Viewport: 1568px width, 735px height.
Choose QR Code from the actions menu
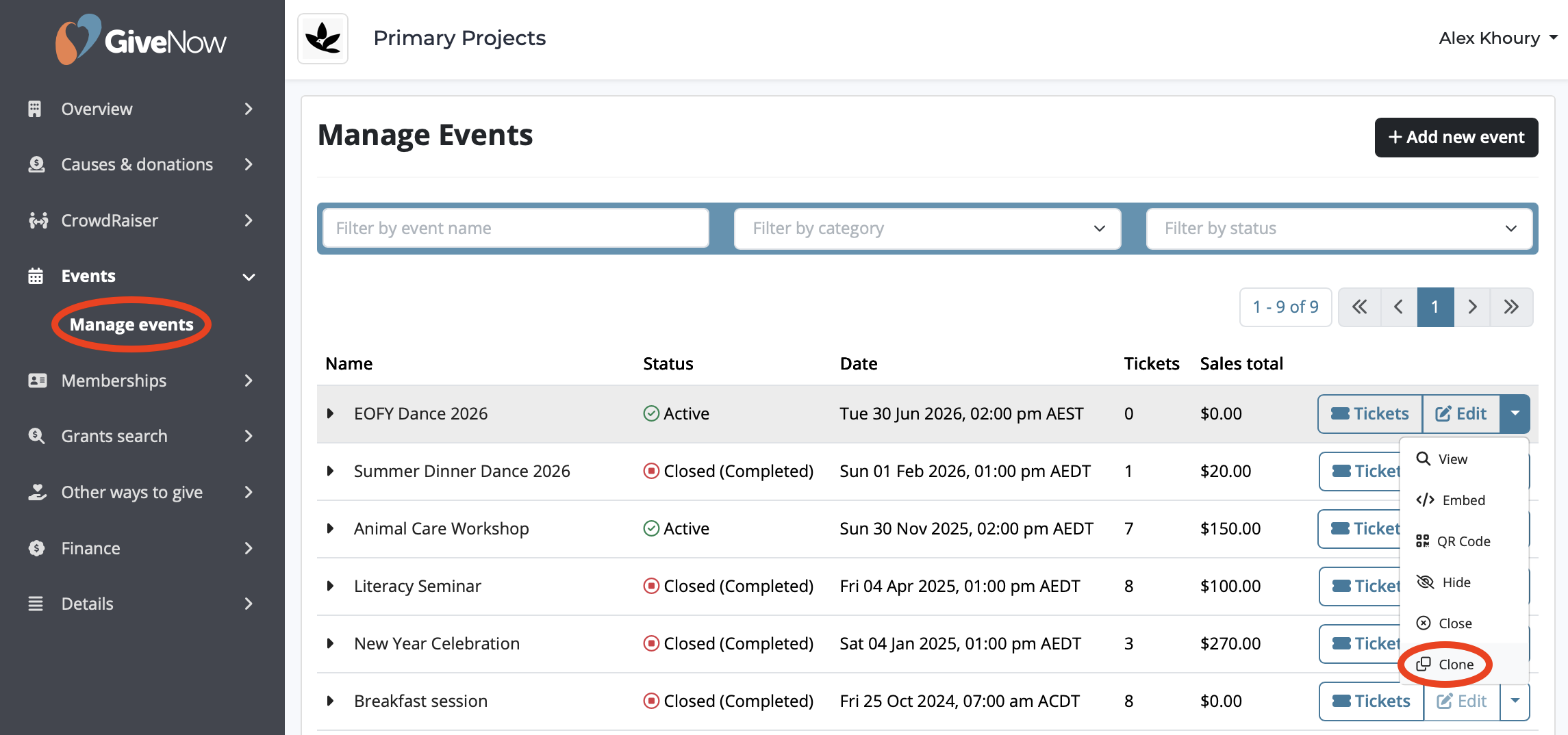tap(1464, 541)
